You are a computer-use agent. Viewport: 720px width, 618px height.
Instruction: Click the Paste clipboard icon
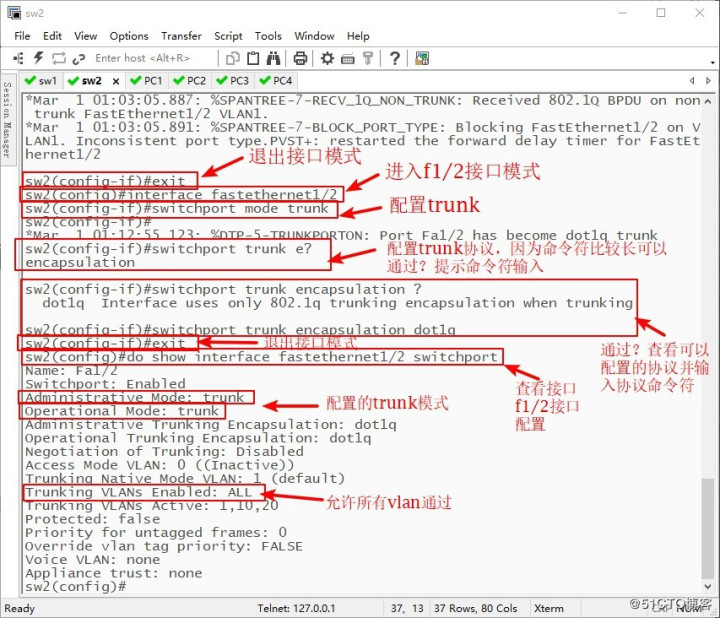coord(253,58)
